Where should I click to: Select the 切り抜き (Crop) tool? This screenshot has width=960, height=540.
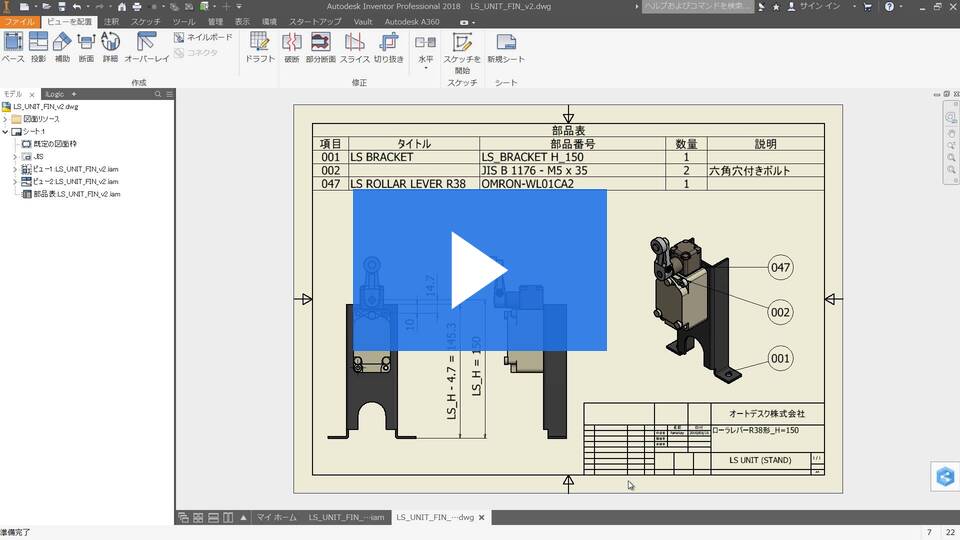389,48
